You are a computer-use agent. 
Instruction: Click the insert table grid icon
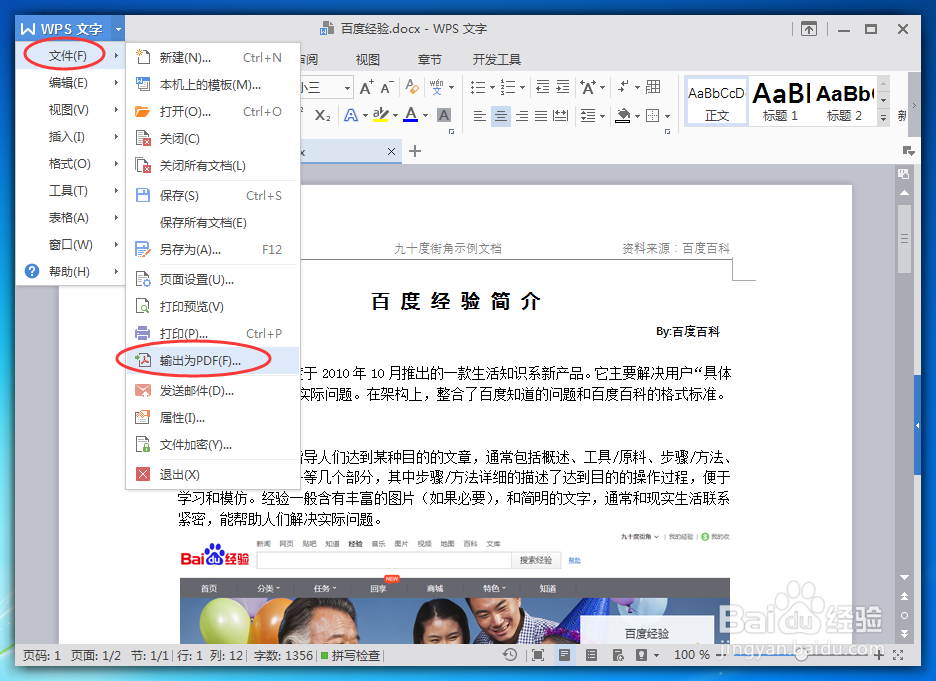[x=653, y=87]
